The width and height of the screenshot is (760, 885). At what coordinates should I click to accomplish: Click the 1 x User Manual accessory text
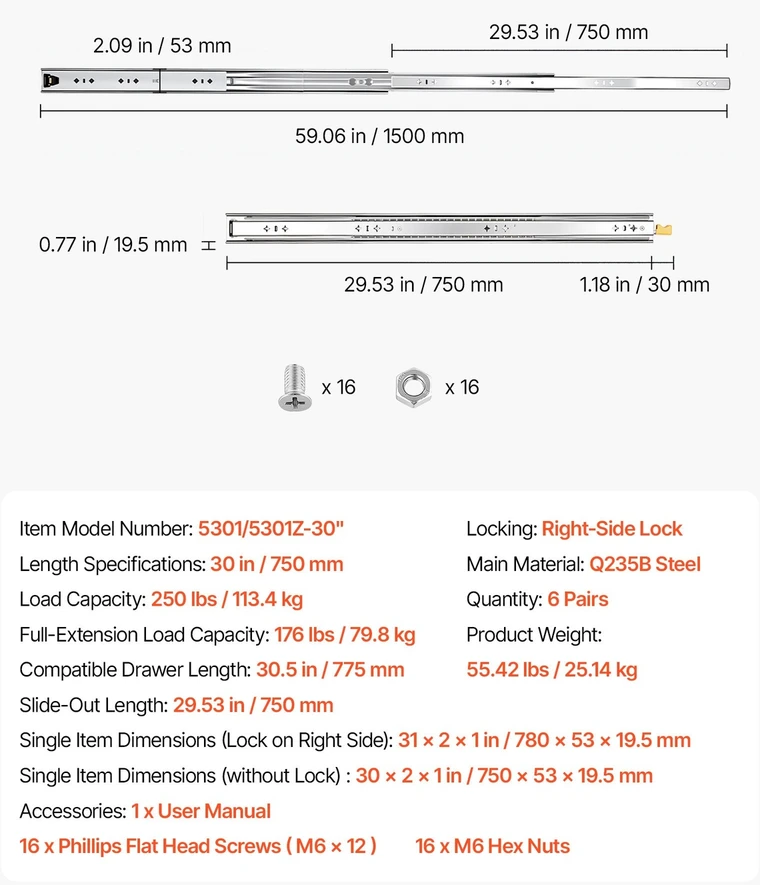tap(201, 811)
